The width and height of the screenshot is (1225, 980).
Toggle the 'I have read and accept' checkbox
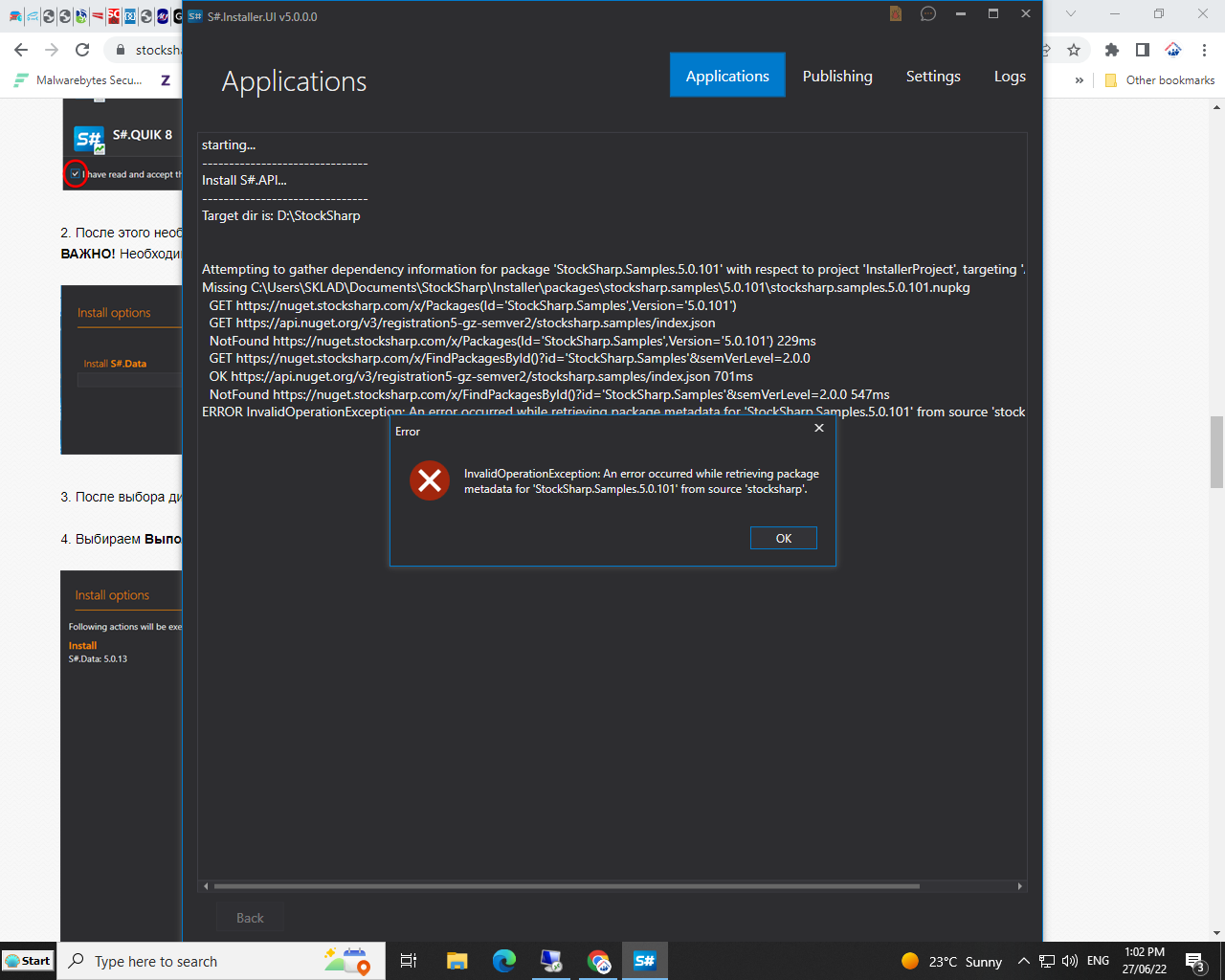point(75,174)
